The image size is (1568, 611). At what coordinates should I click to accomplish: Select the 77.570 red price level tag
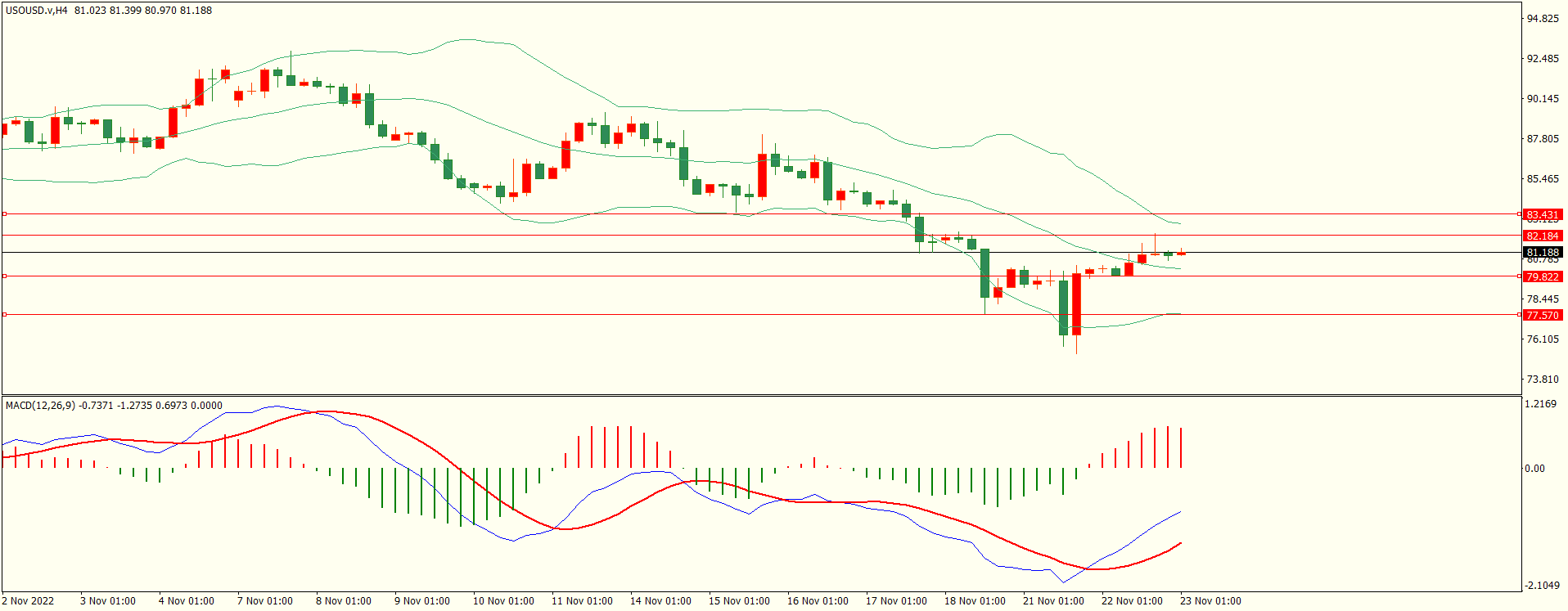tap(1543, 315)
